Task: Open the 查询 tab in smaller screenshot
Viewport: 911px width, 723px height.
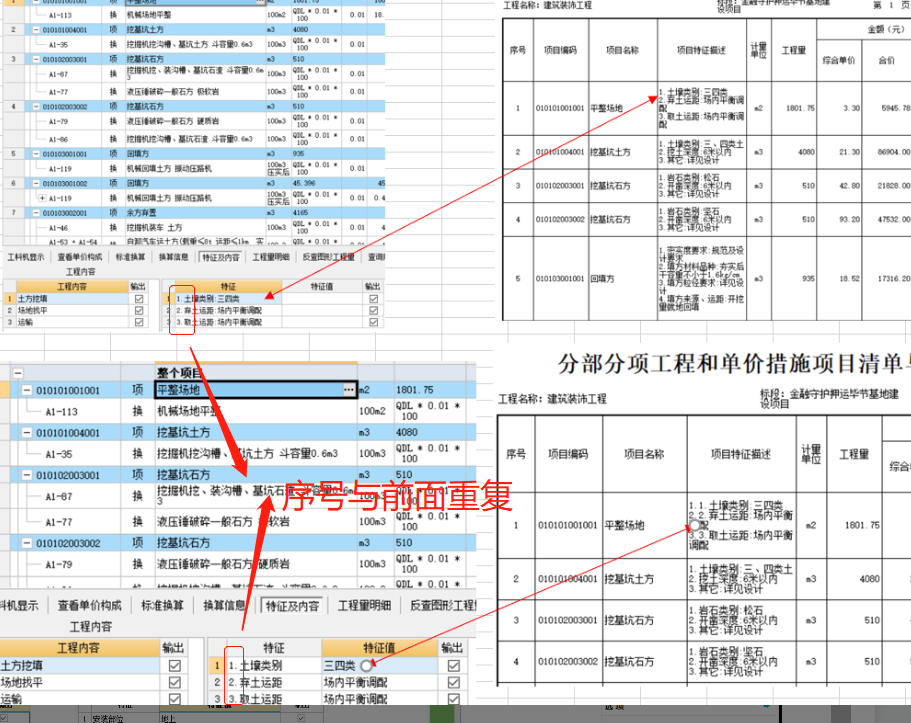Action: point(376,257)
